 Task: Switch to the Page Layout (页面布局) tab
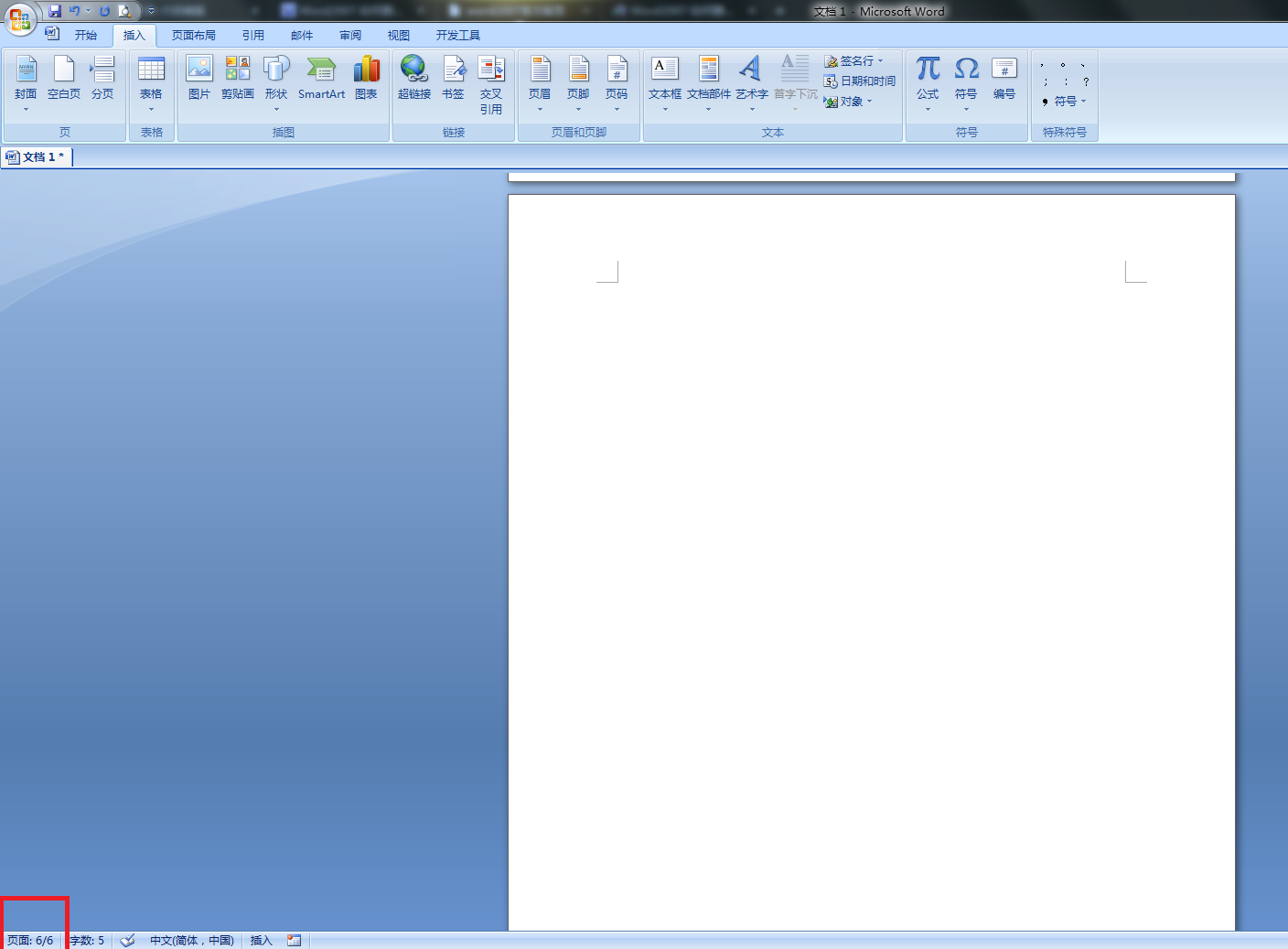click(x=194, y=36)
